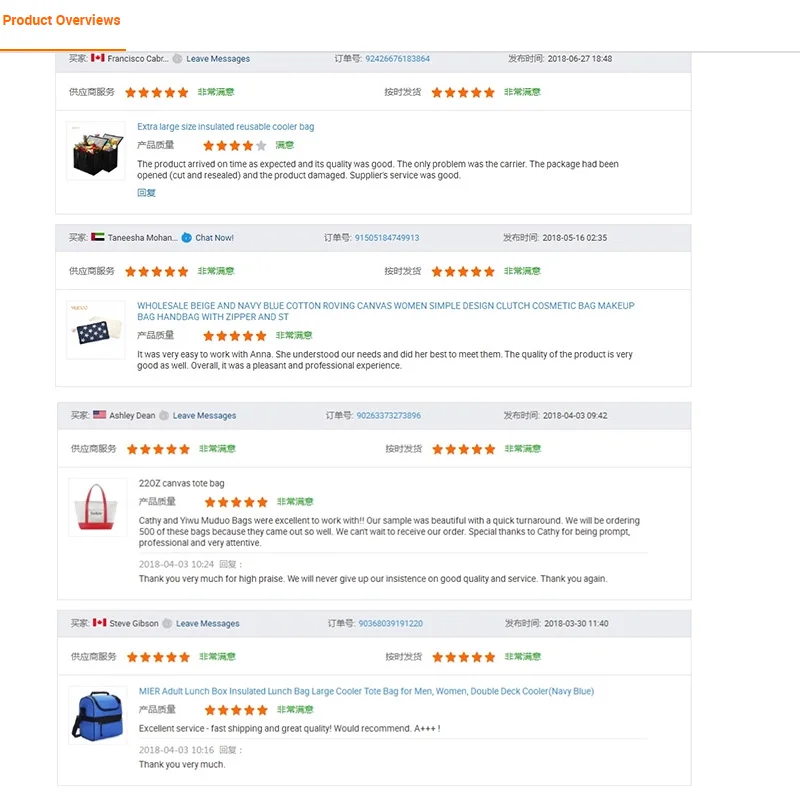The image size is (800, 800).
Task: Click US flag icon beside Ashley Dean
Action: tap(100, 415)
